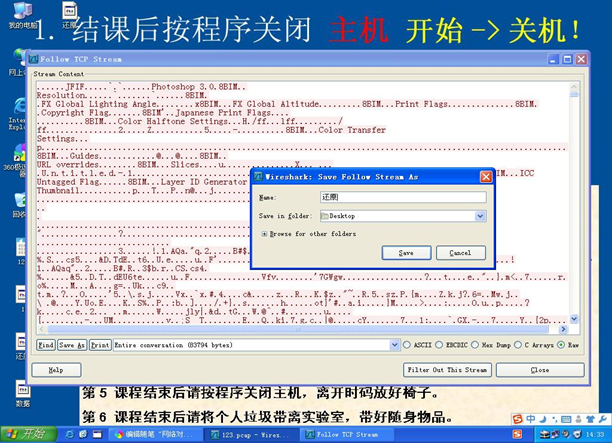The height and width of the screenshot is (443, 612).
Task: Click the person icon on IME bar
Action: pos(578,419)
